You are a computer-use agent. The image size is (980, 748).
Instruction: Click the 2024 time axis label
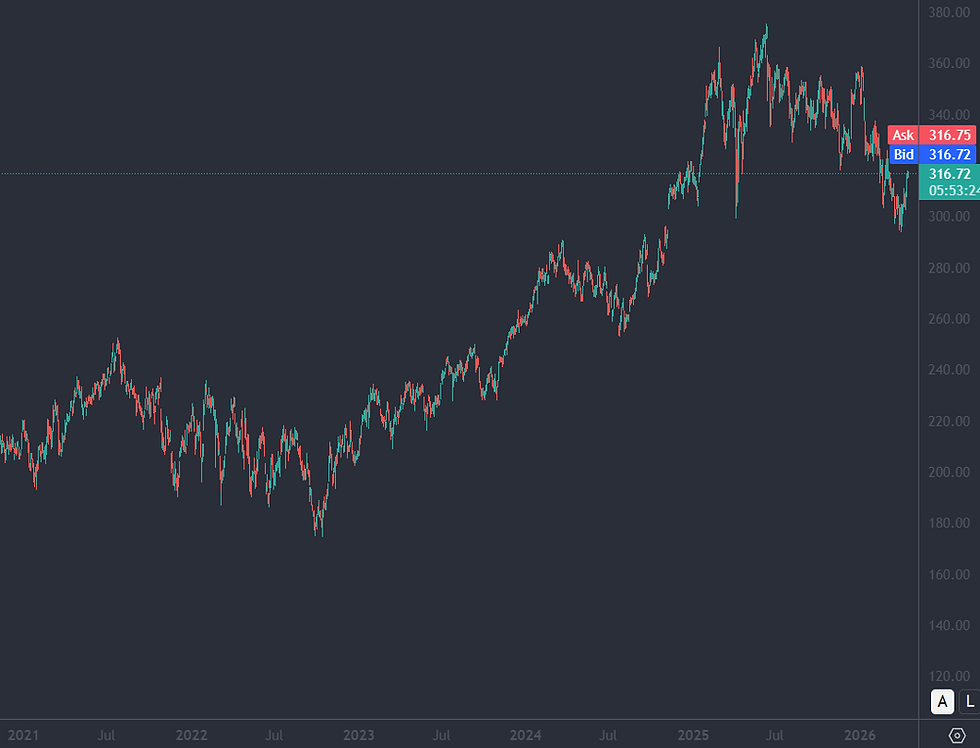pyautogui.click(x=525, y=736)
